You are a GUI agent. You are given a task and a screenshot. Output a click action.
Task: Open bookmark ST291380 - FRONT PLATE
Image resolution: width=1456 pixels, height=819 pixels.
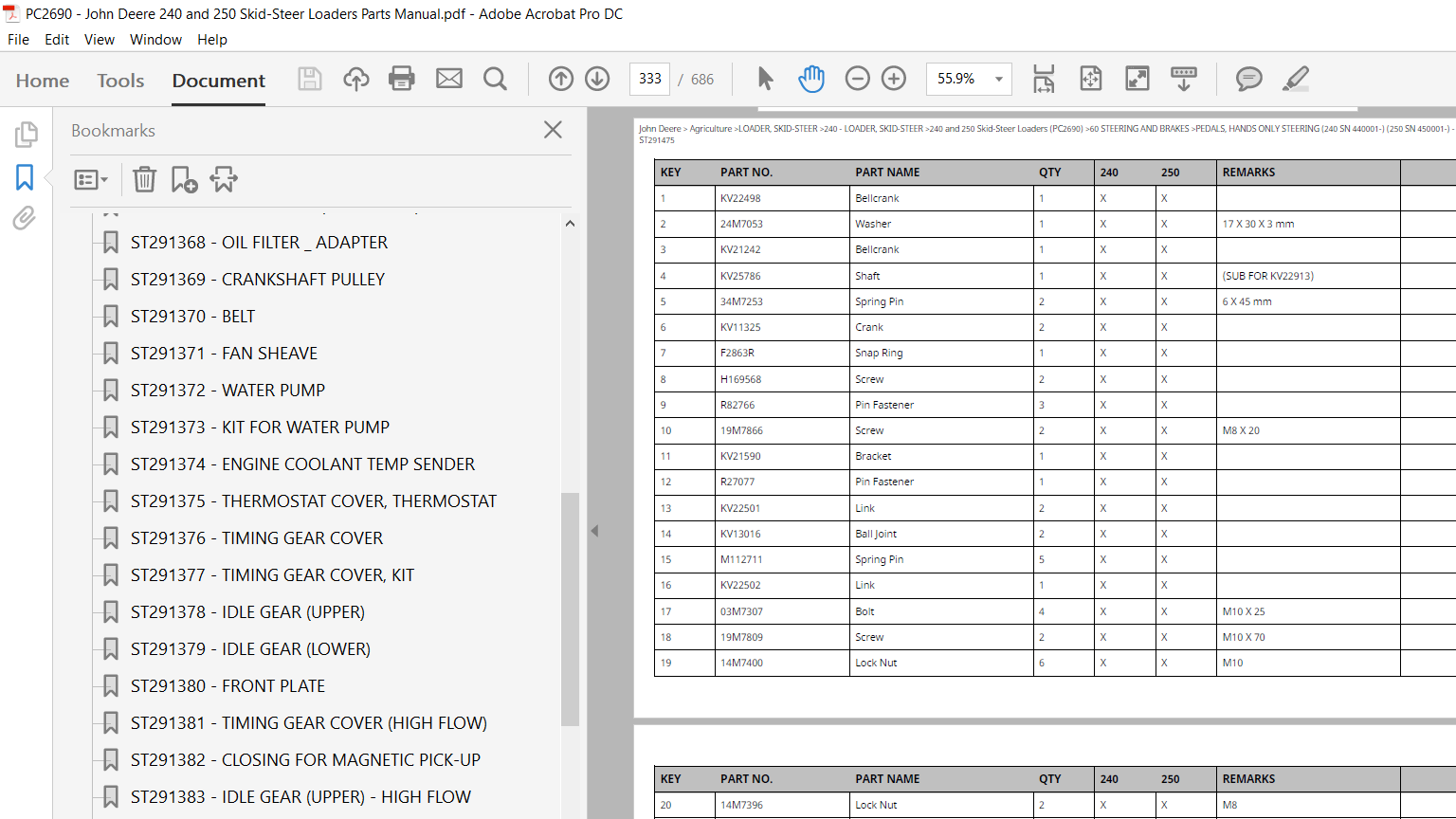pos(227,686)
